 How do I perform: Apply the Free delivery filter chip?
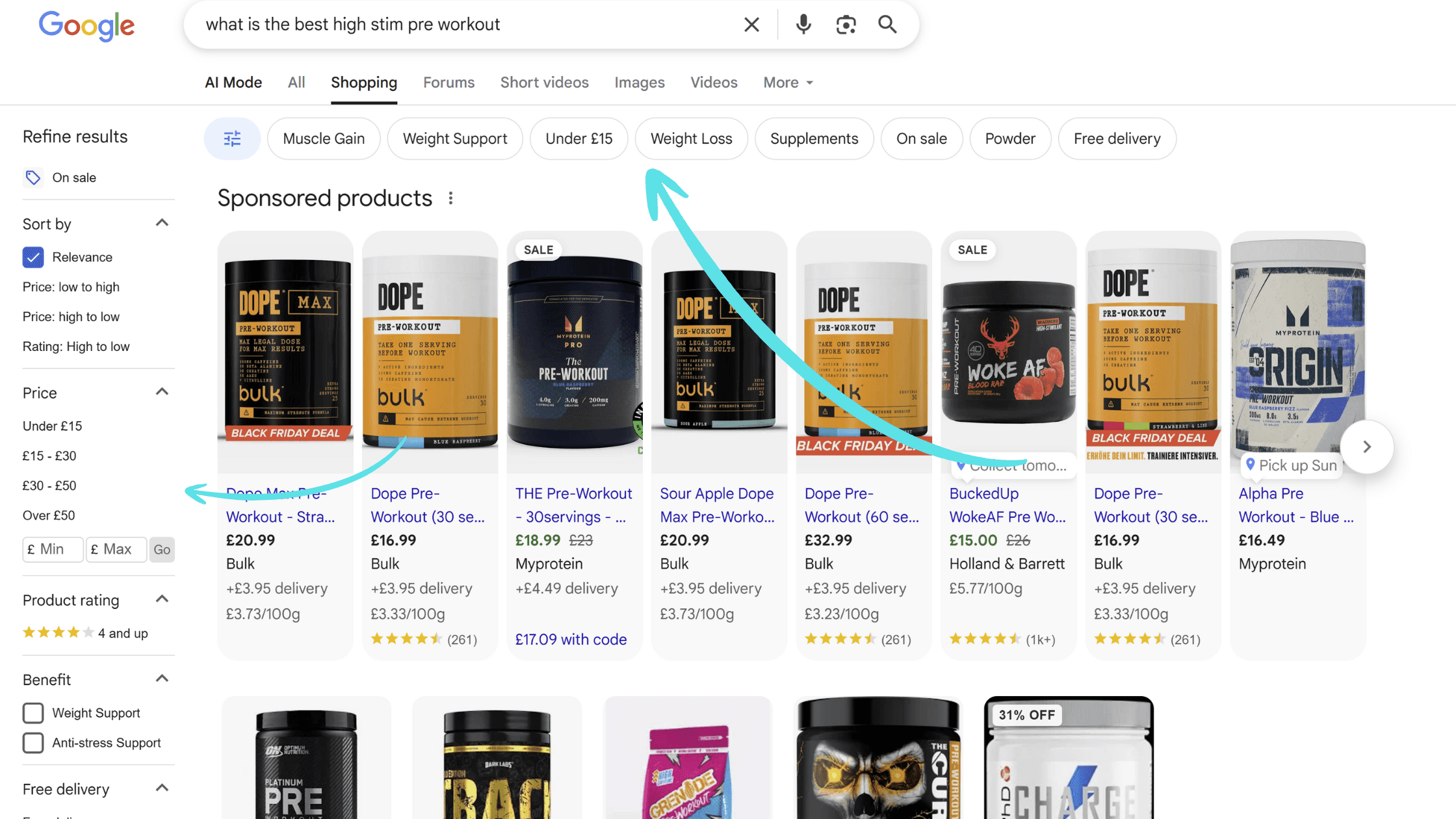tap(1117, 138)
